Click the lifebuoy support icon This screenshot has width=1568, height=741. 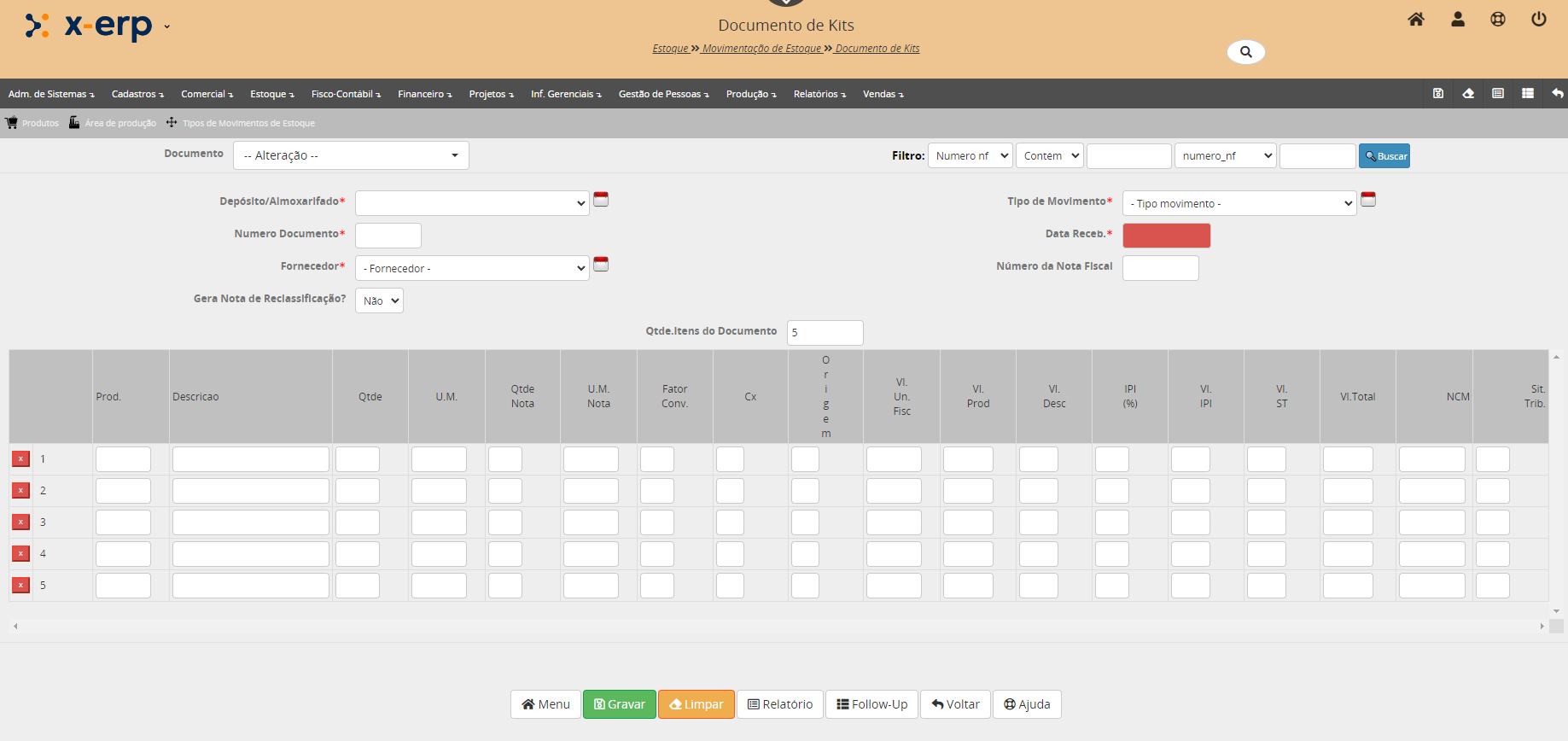(1498, 20)
